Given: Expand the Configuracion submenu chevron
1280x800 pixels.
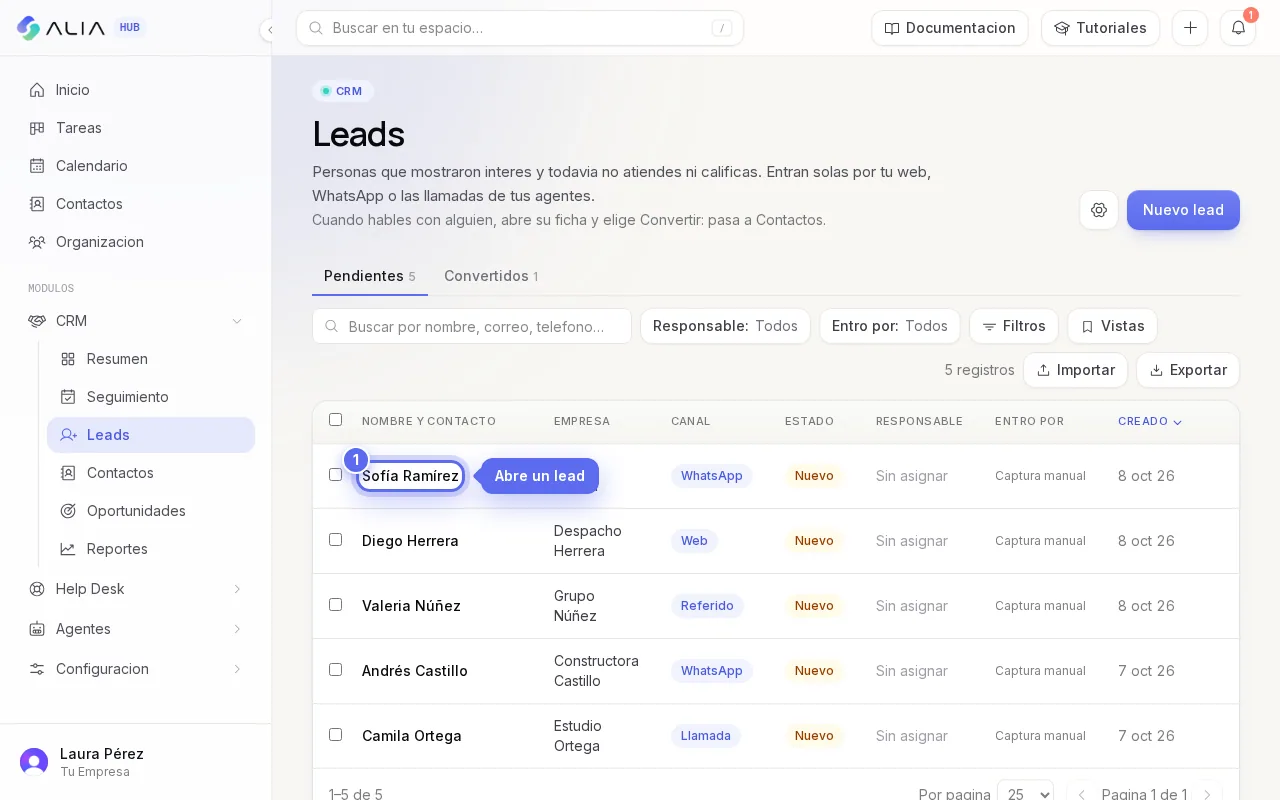Looking at the screenshot, I should [x=237, y=669].
